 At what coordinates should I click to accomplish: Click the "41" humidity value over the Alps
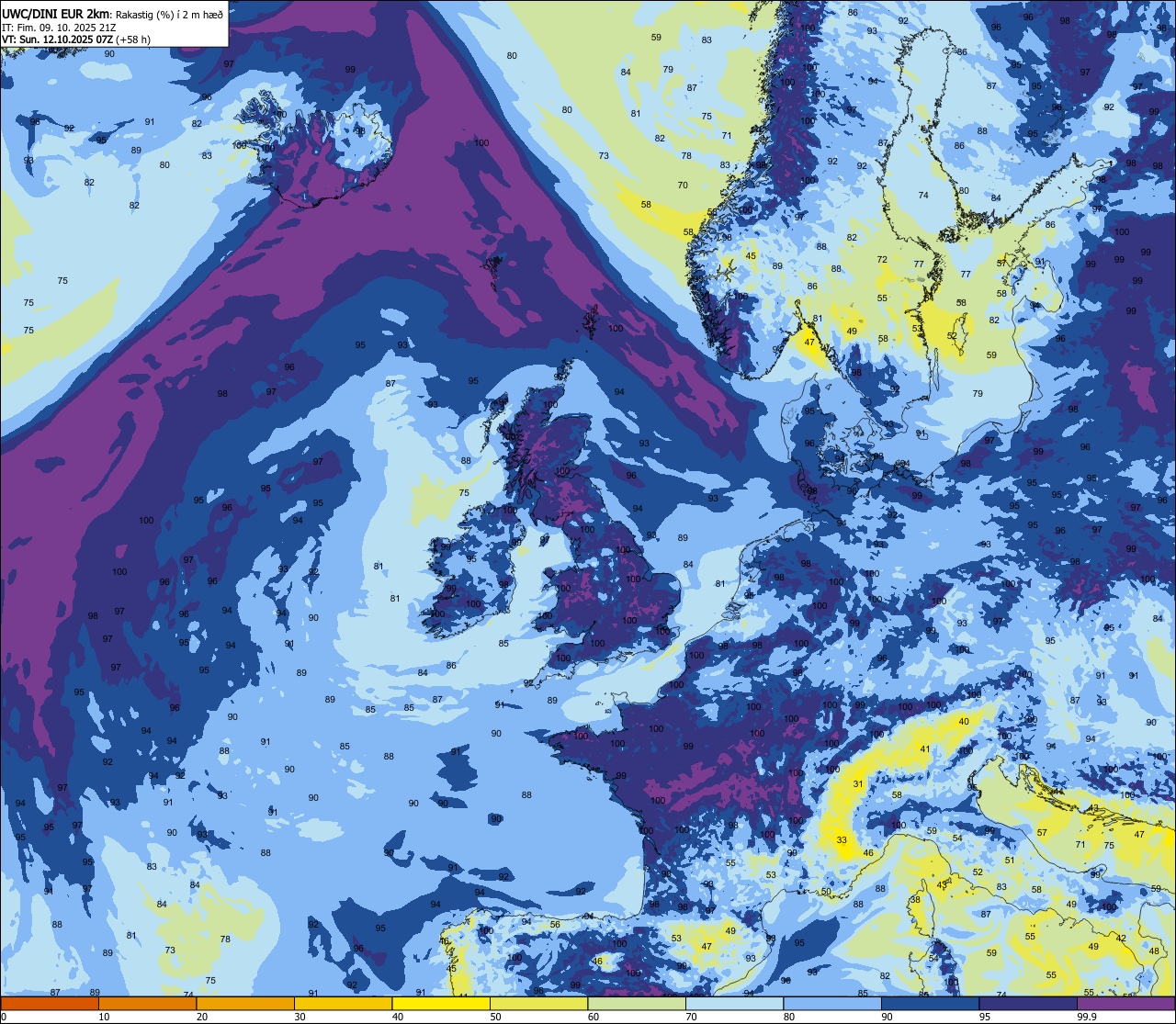pyautogui.click(x=925, y=749)
